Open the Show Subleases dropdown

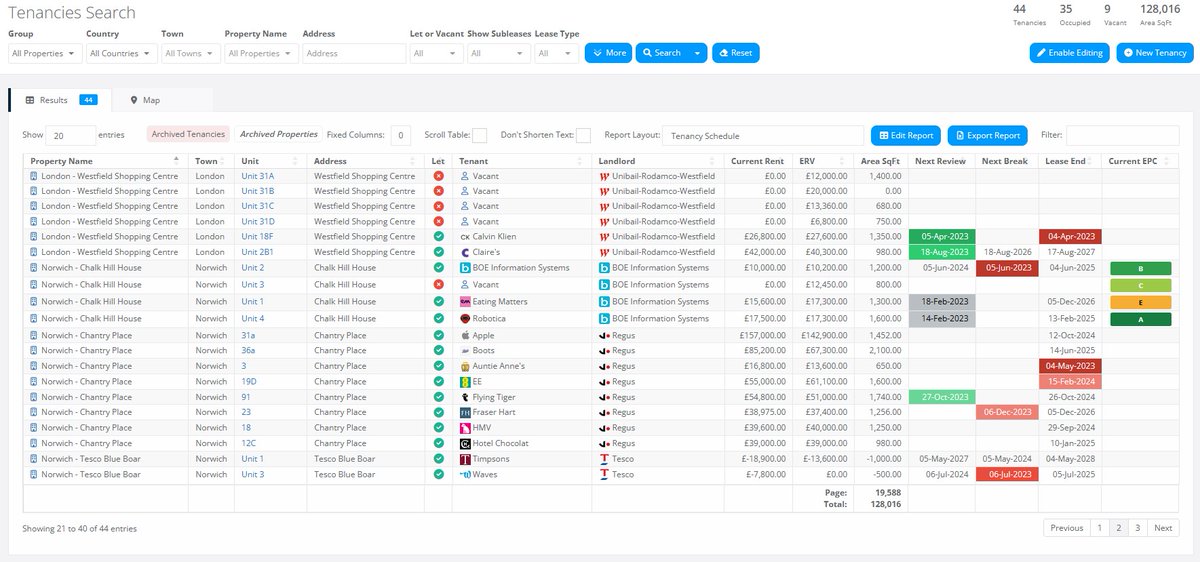point(498,53)
